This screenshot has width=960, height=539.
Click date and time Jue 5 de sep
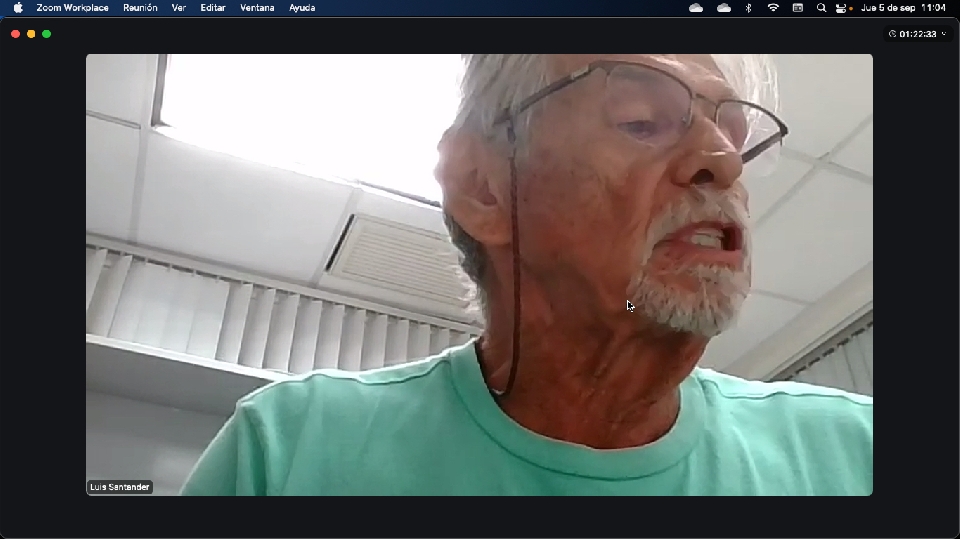coord(904,8)
